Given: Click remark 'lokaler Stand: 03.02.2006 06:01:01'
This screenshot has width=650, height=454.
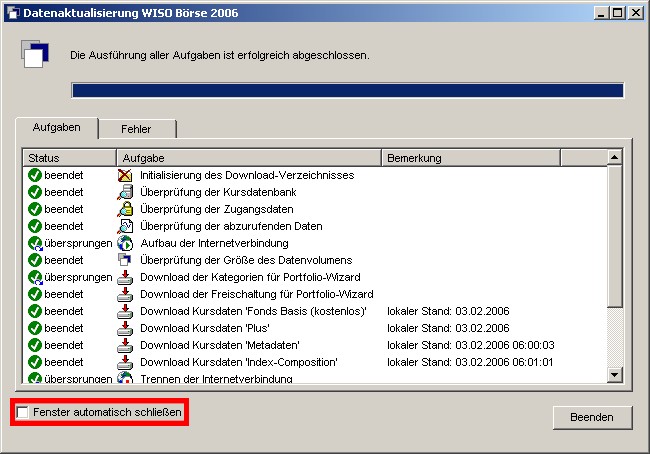Looking at the screenshot, I should pyautogui.click(x=470, y=362).
